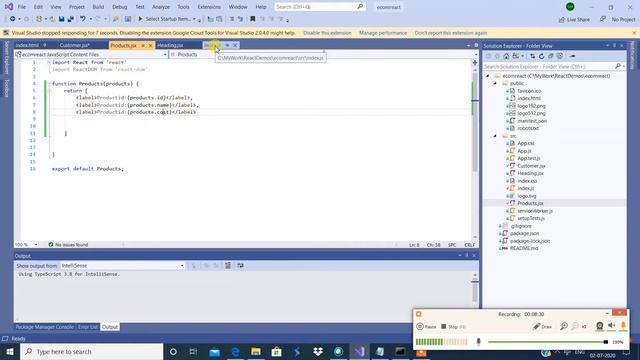Open Microsoft Edge from the taskbar
This screenshot has height=360, width=640.
[x=236, y=351]
